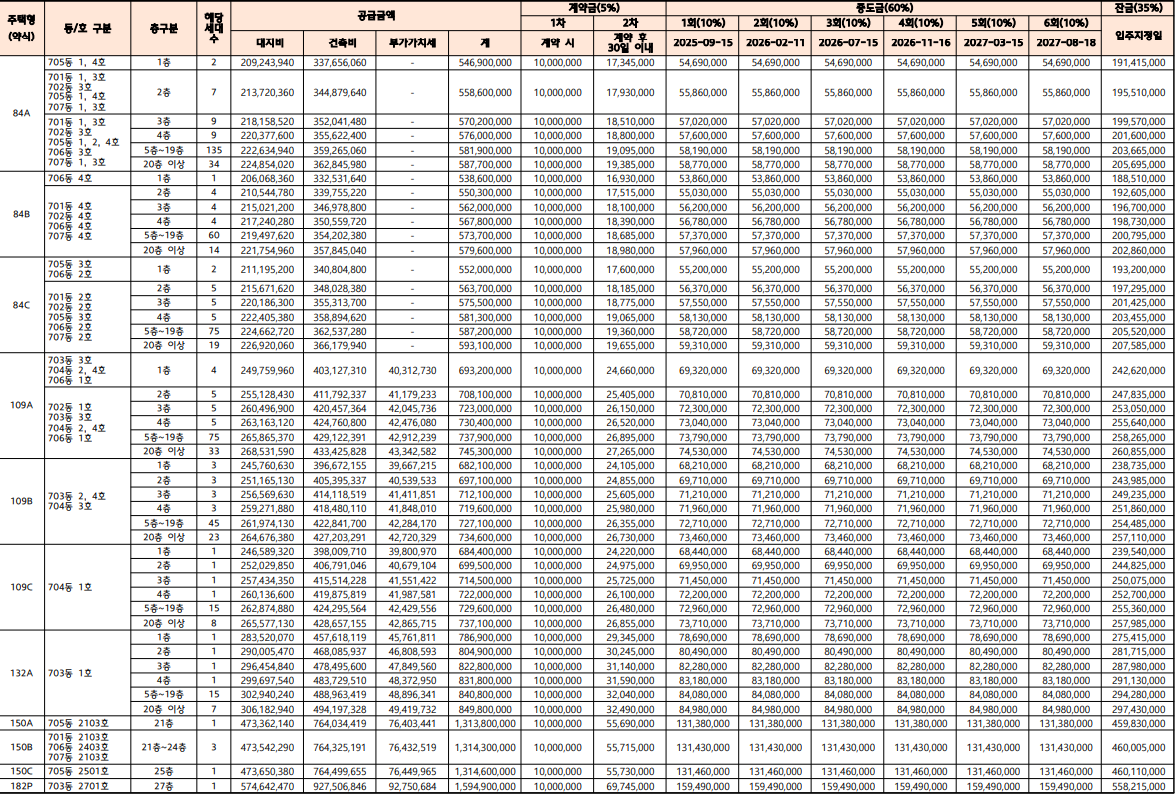The height and width of the screenshot is (795, 1176).
Task: Click the 25층 floor cell
Action: click(164, 772)
